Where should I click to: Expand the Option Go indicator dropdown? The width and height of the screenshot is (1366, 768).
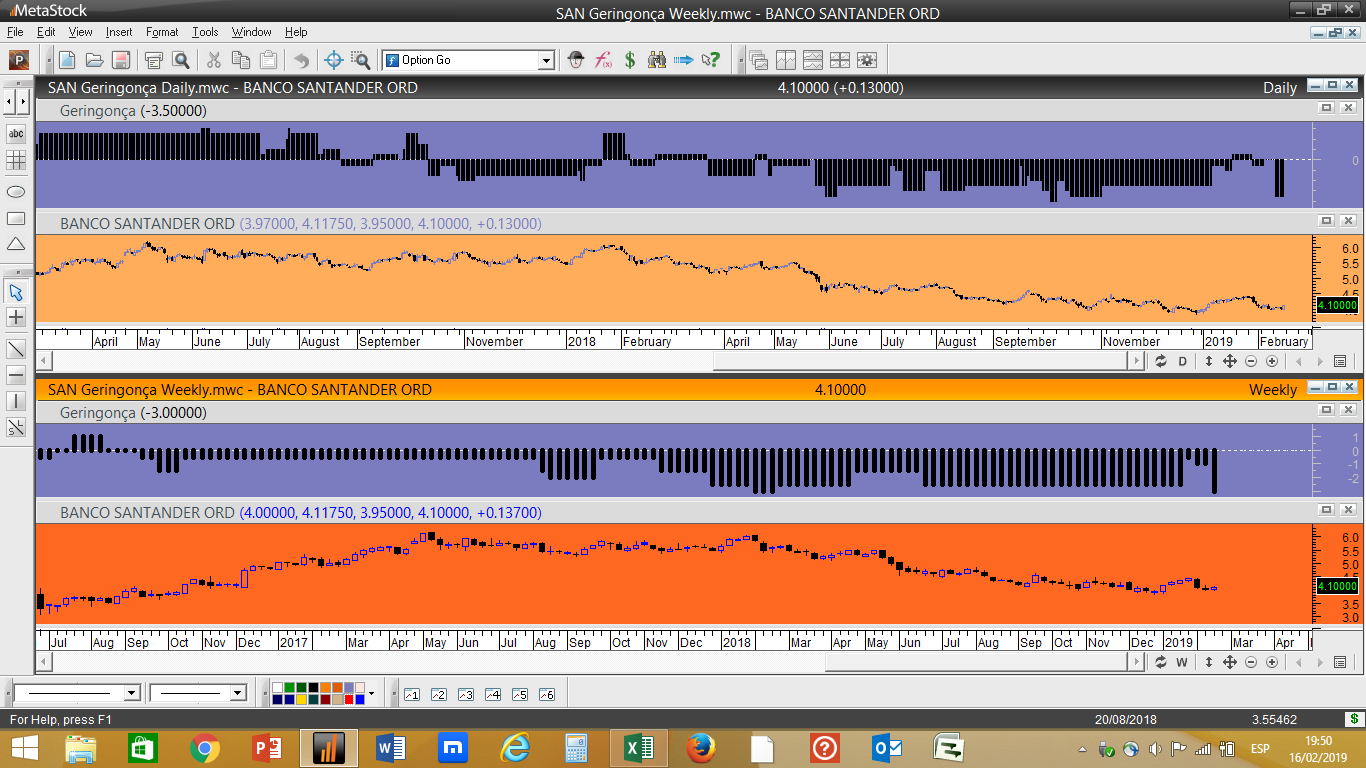click(546, 61)
